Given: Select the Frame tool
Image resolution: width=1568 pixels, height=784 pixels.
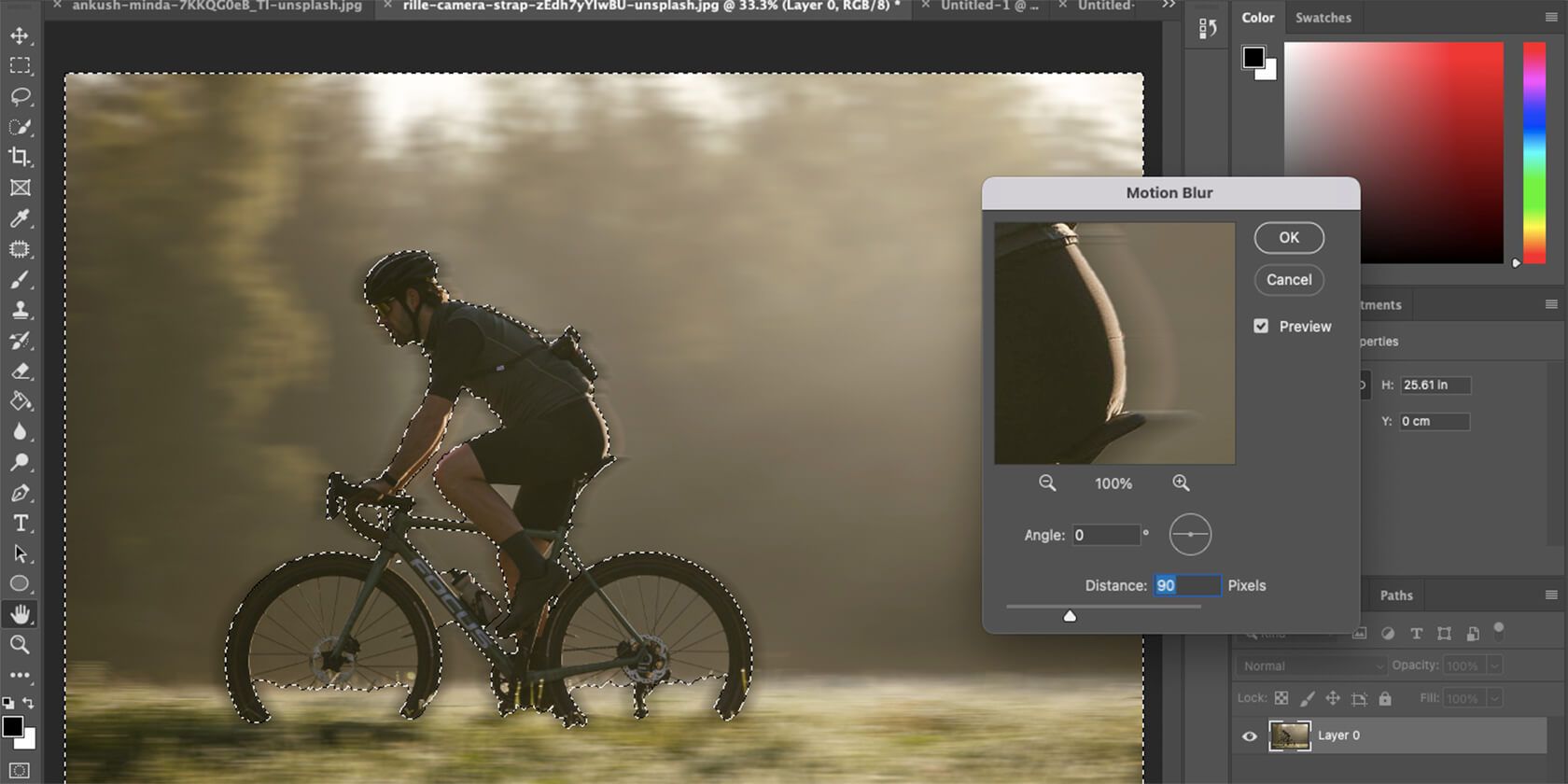Looking at the screenshot, I should [x=20, y=188].
